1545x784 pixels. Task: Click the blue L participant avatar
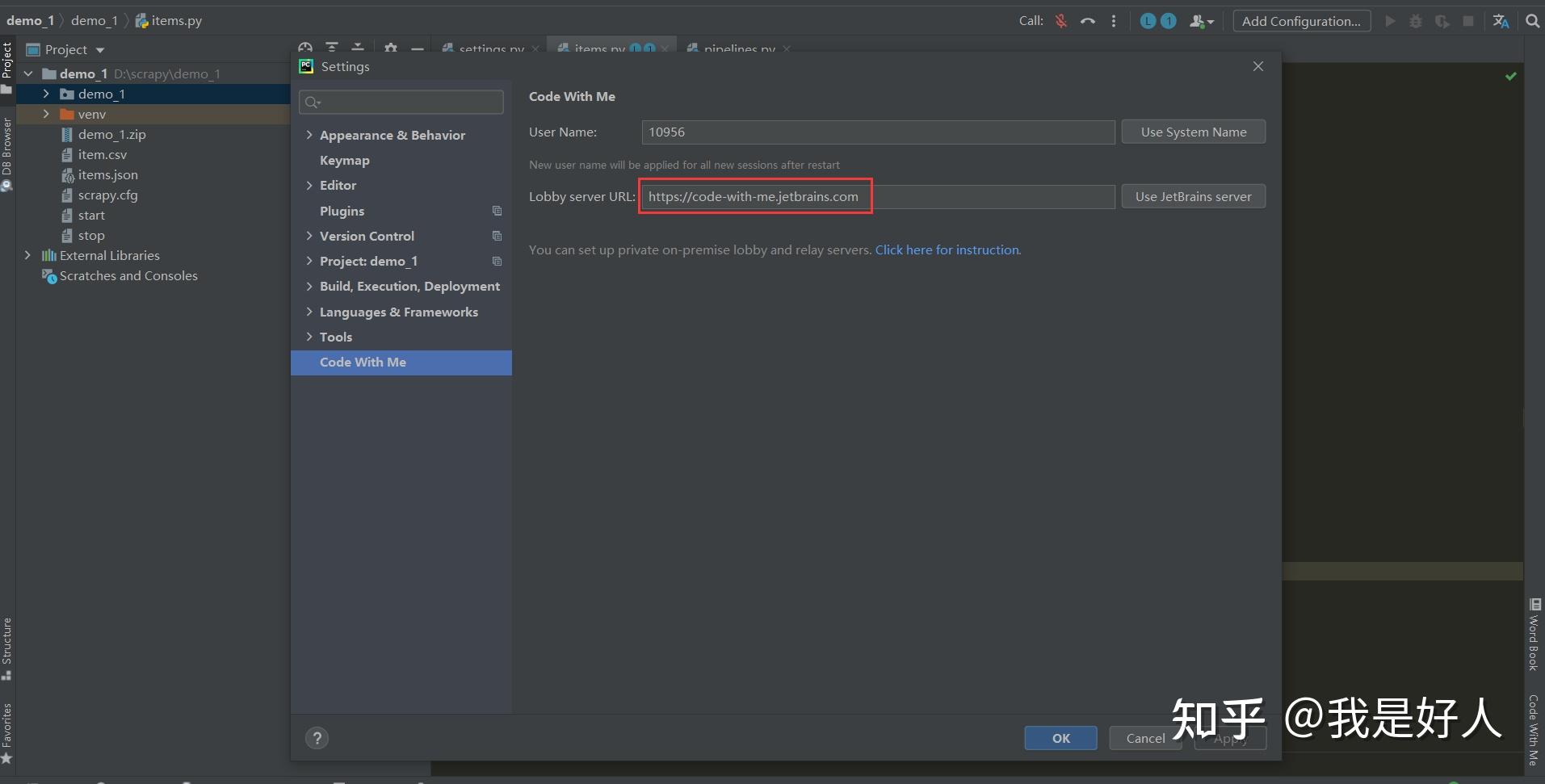click(x=1148, y=21)
